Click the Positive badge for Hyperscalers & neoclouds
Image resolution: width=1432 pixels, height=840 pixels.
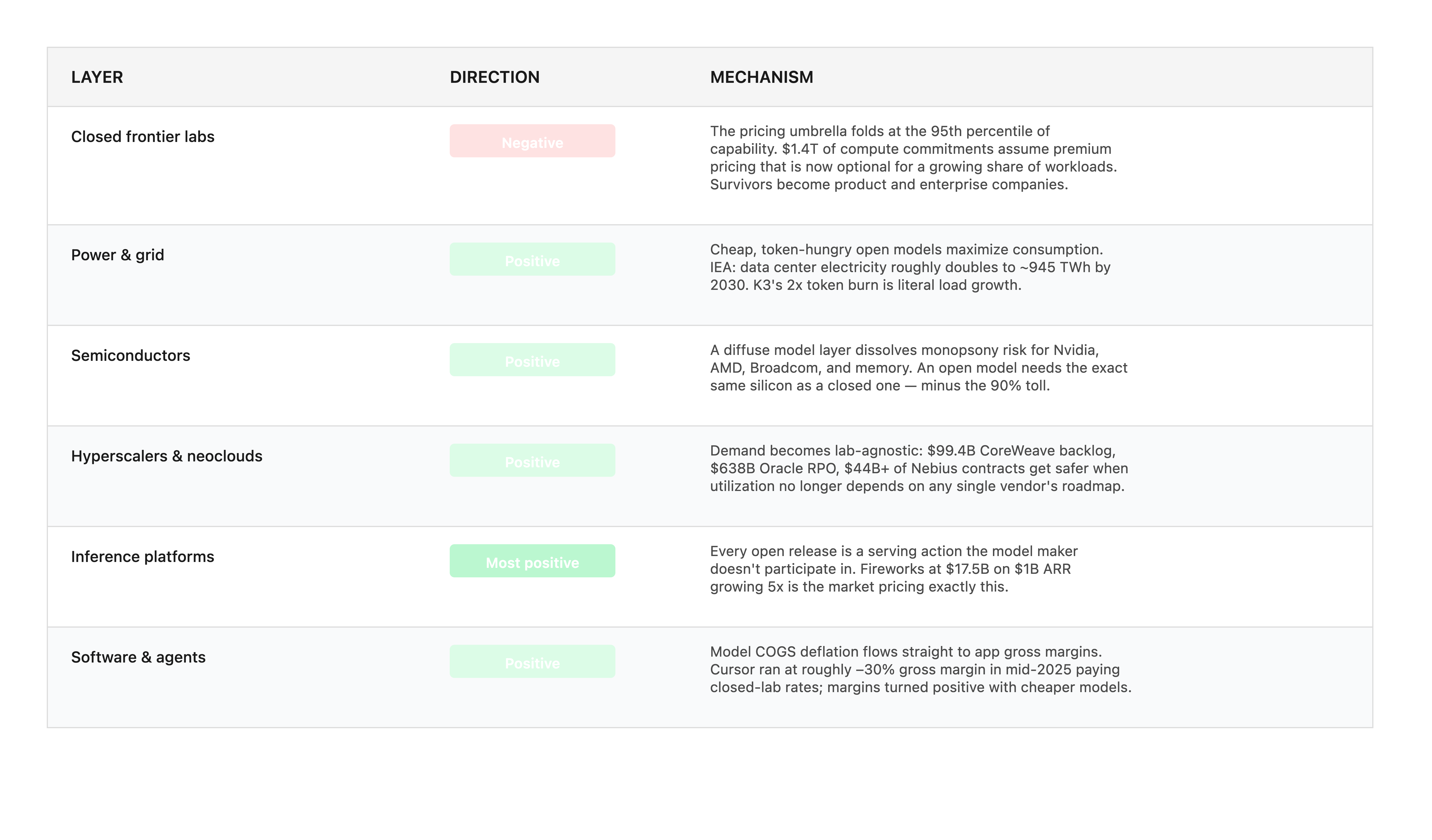point(533,461)
